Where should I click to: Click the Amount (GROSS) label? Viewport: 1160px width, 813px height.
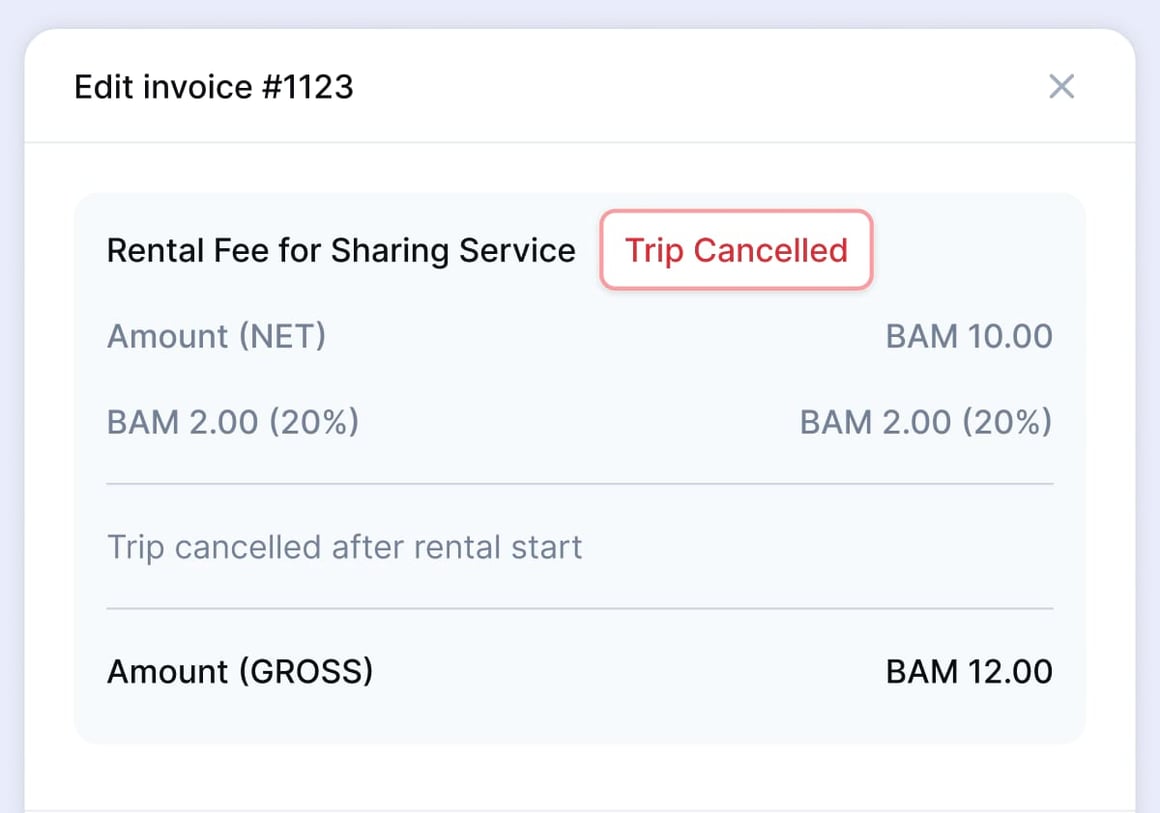[240, 671]
